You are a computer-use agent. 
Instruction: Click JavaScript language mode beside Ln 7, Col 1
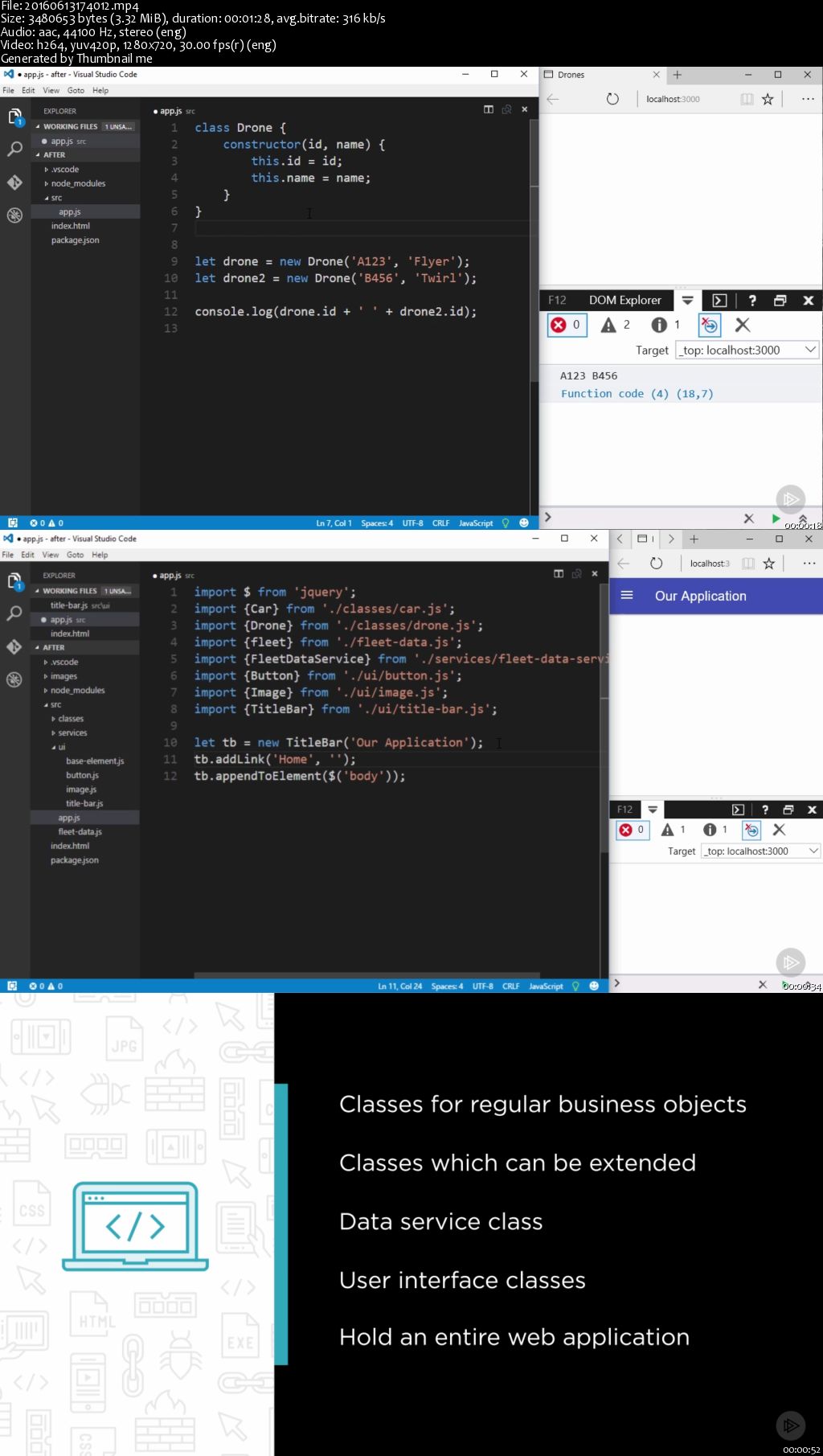pos(476,523)
